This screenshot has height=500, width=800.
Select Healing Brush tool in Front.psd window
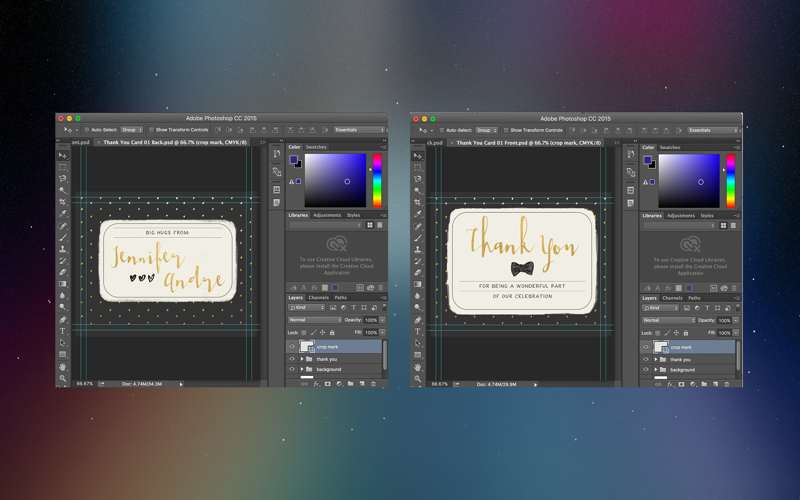click(x=418, y=226)
